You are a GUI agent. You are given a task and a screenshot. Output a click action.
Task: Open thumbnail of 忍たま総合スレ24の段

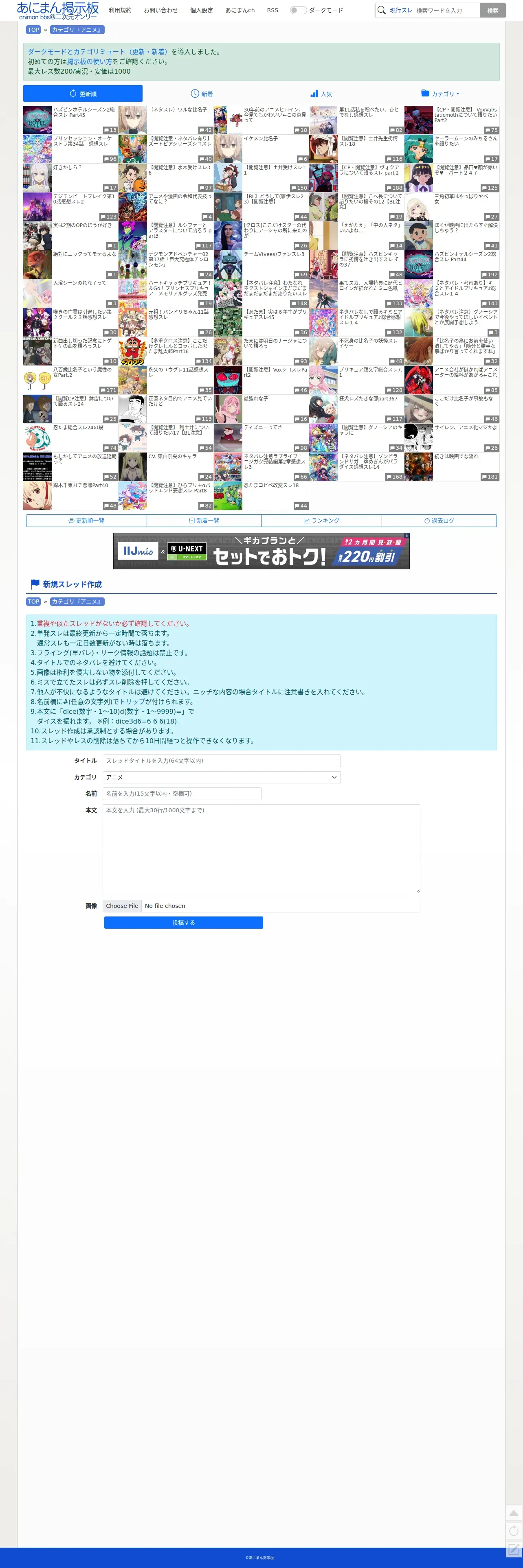coord(37,437)
